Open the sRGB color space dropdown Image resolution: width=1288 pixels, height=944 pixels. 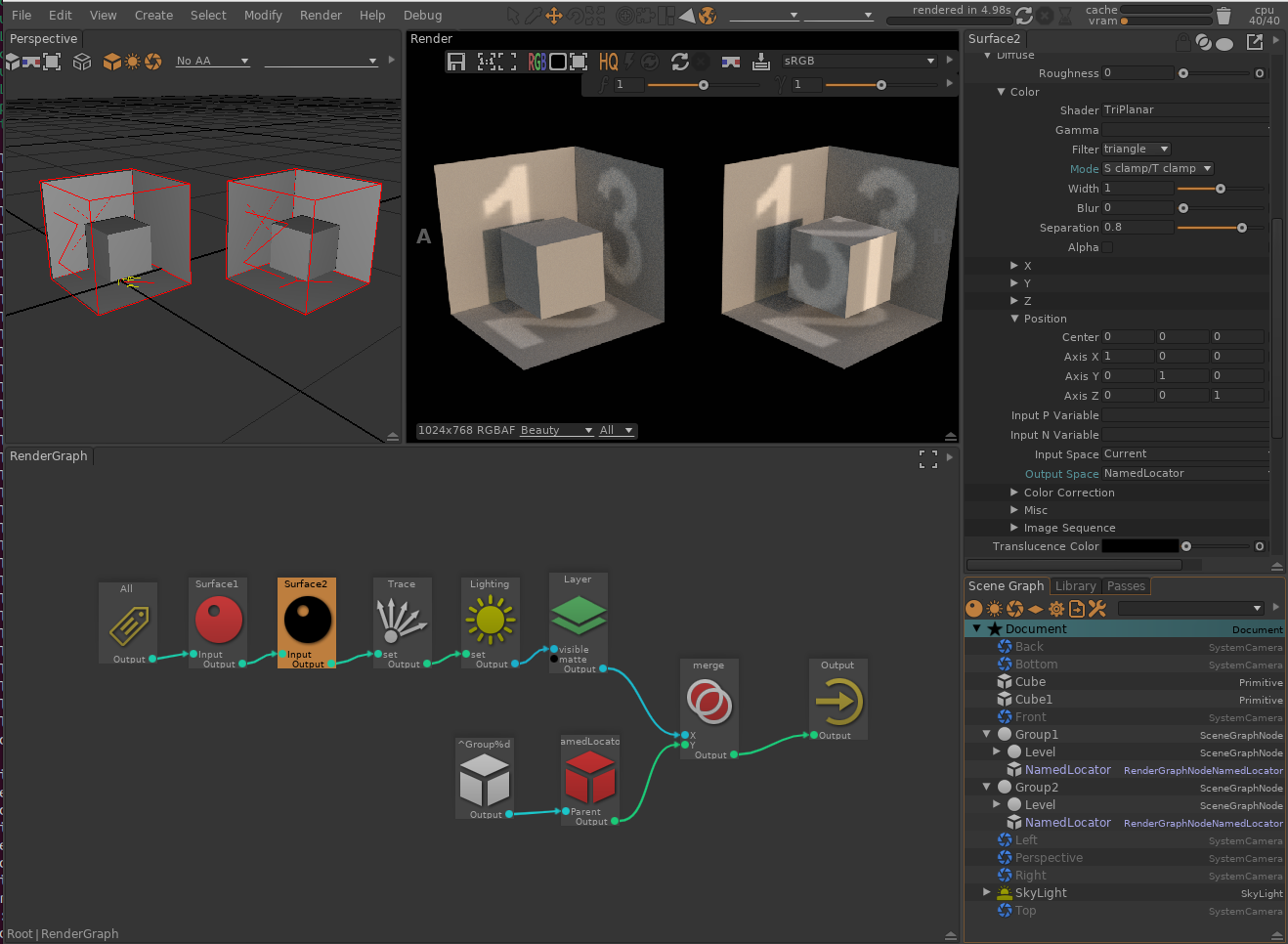(x=859, y=61)
